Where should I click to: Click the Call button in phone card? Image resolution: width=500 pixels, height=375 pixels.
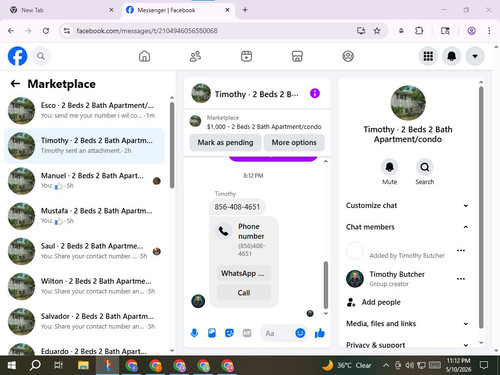(x=243, y=293)
